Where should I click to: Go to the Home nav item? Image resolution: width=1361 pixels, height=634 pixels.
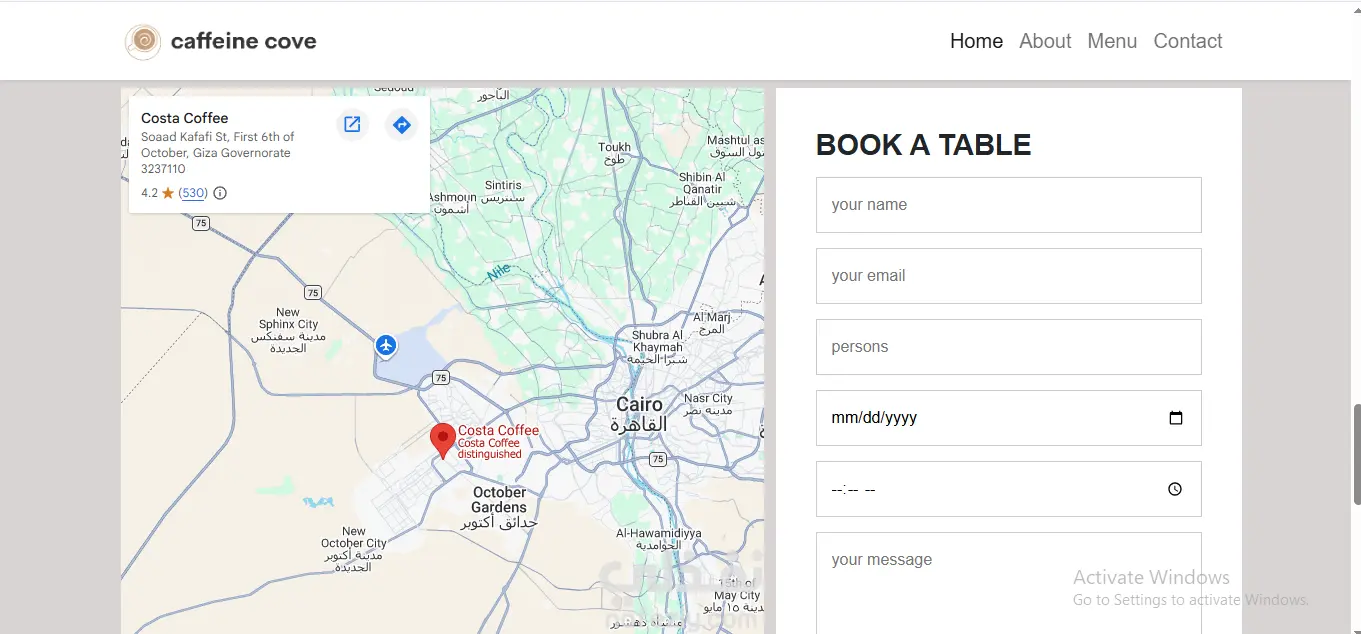click(x=976, y=41)
